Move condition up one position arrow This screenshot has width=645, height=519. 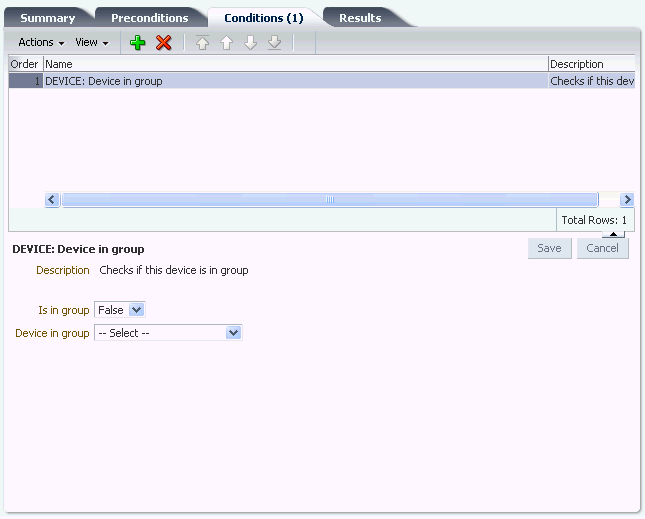[226, 42]
